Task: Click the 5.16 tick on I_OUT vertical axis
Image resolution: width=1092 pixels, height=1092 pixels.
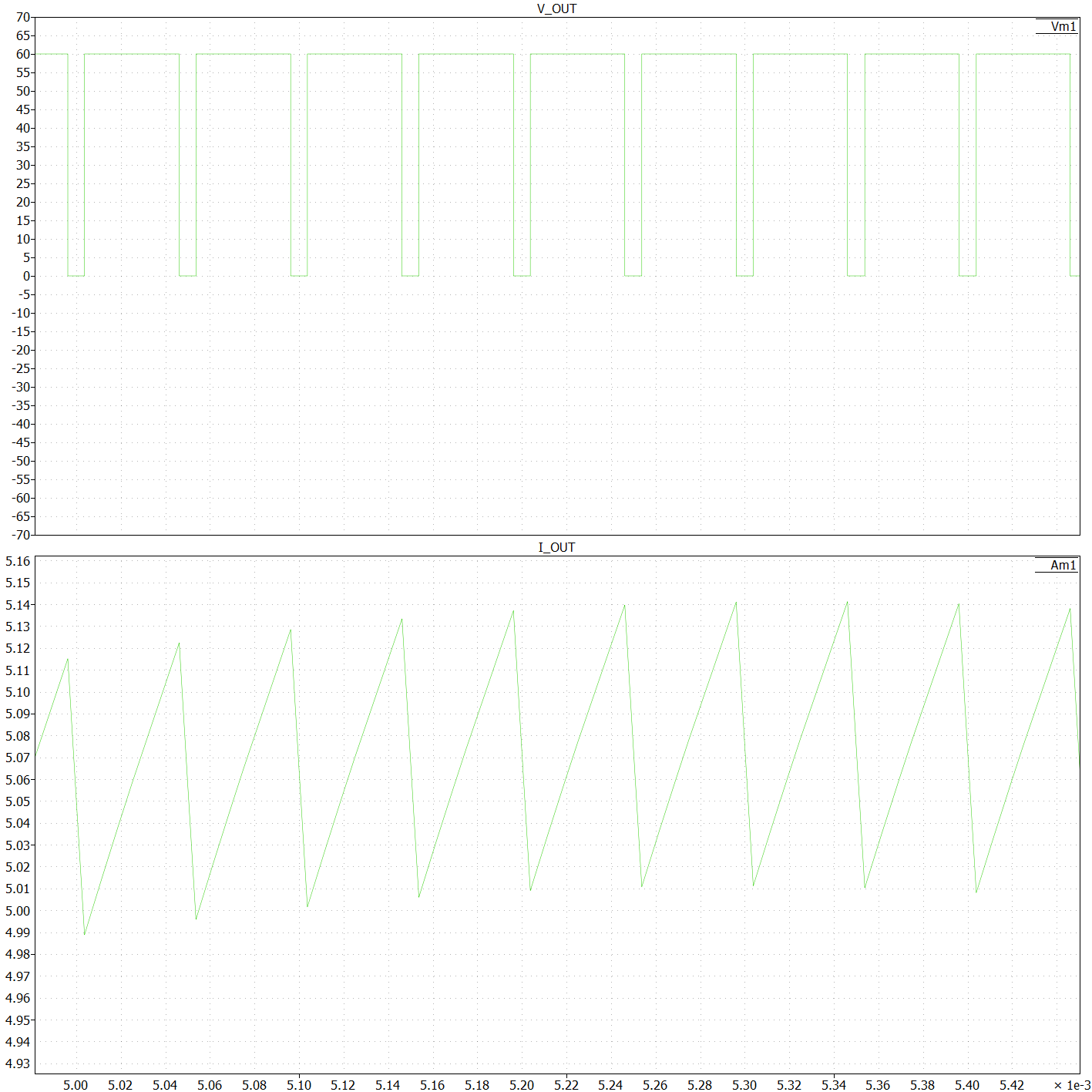Action: 18,561
